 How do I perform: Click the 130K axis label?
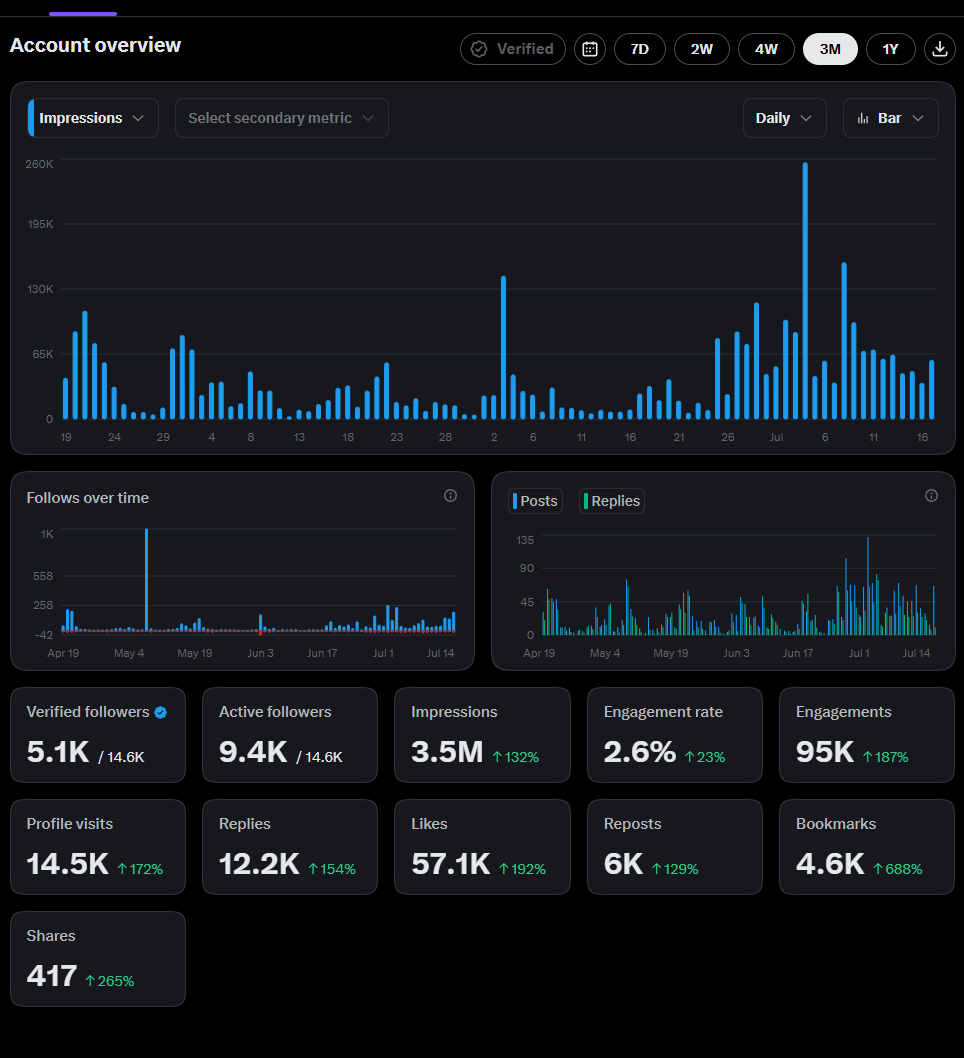coord(40,289)
